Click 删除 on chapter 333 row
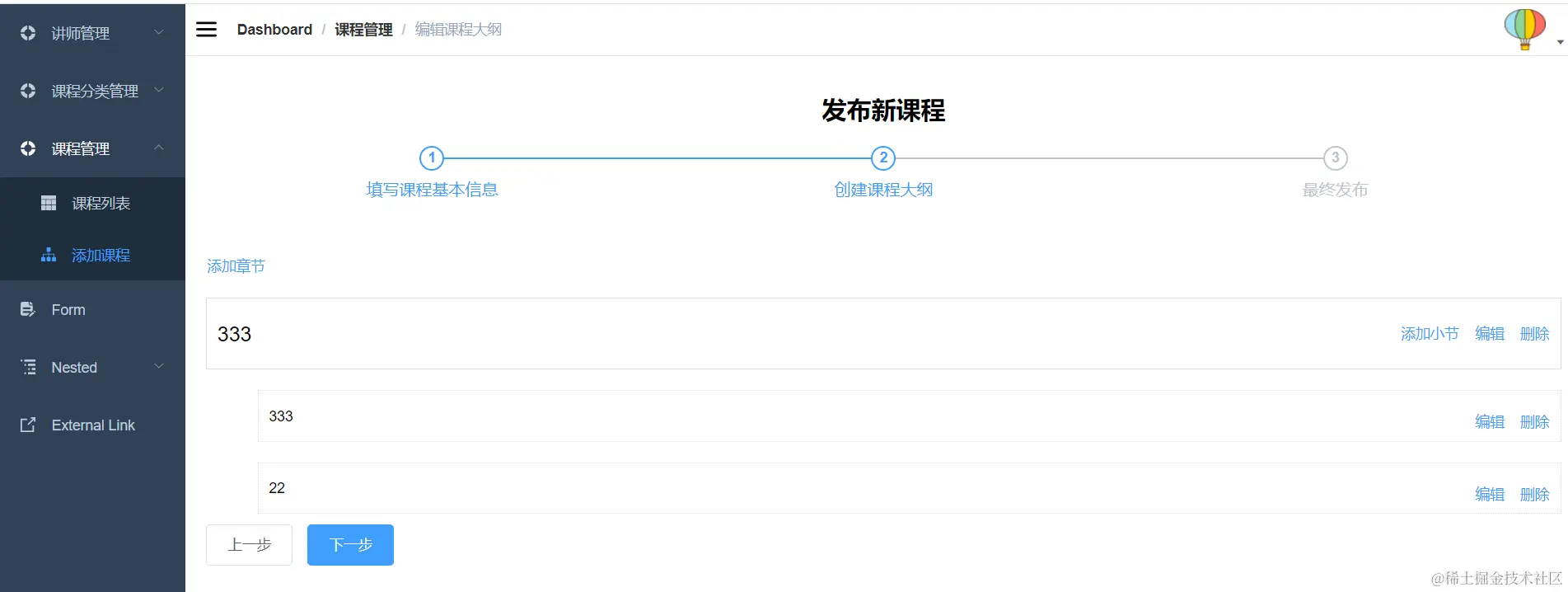1568x592 pixels. point(1534,334)
